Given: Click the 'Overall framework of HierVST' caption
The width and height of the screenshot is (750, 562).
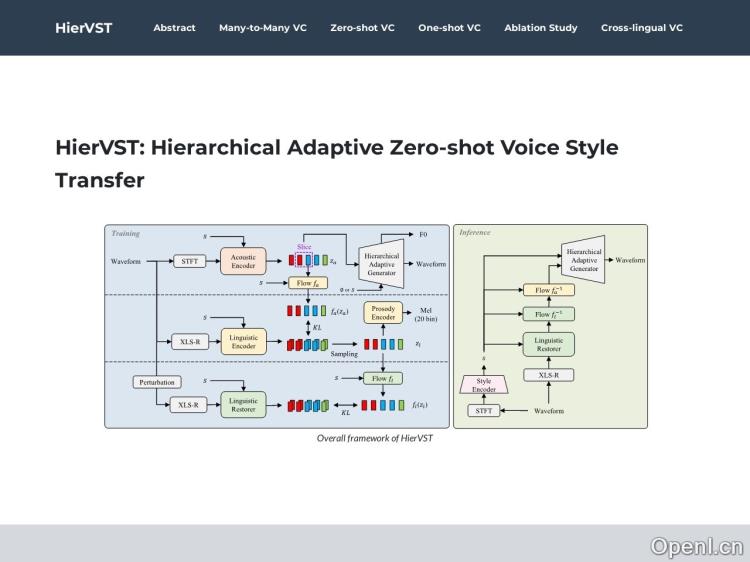Looking at the screenshot, I should (x=375, y=438).
